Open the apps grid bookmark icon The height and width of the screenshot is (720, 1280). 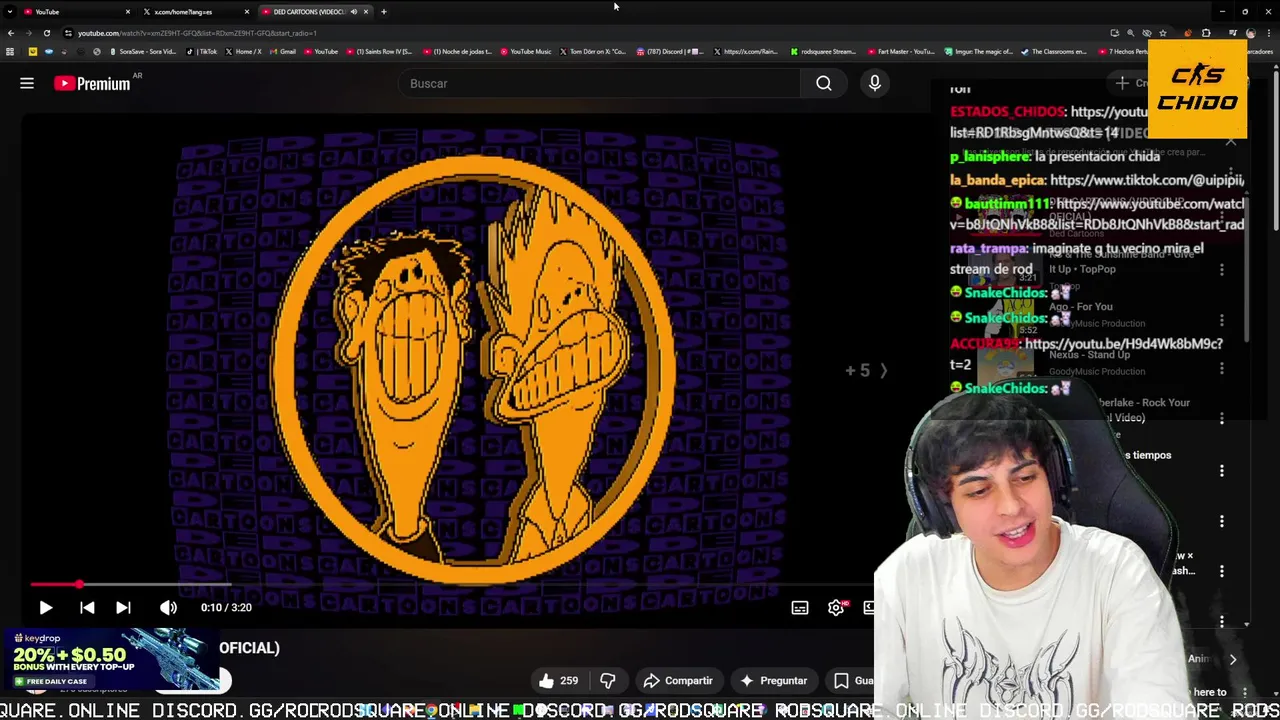[10, 51]
